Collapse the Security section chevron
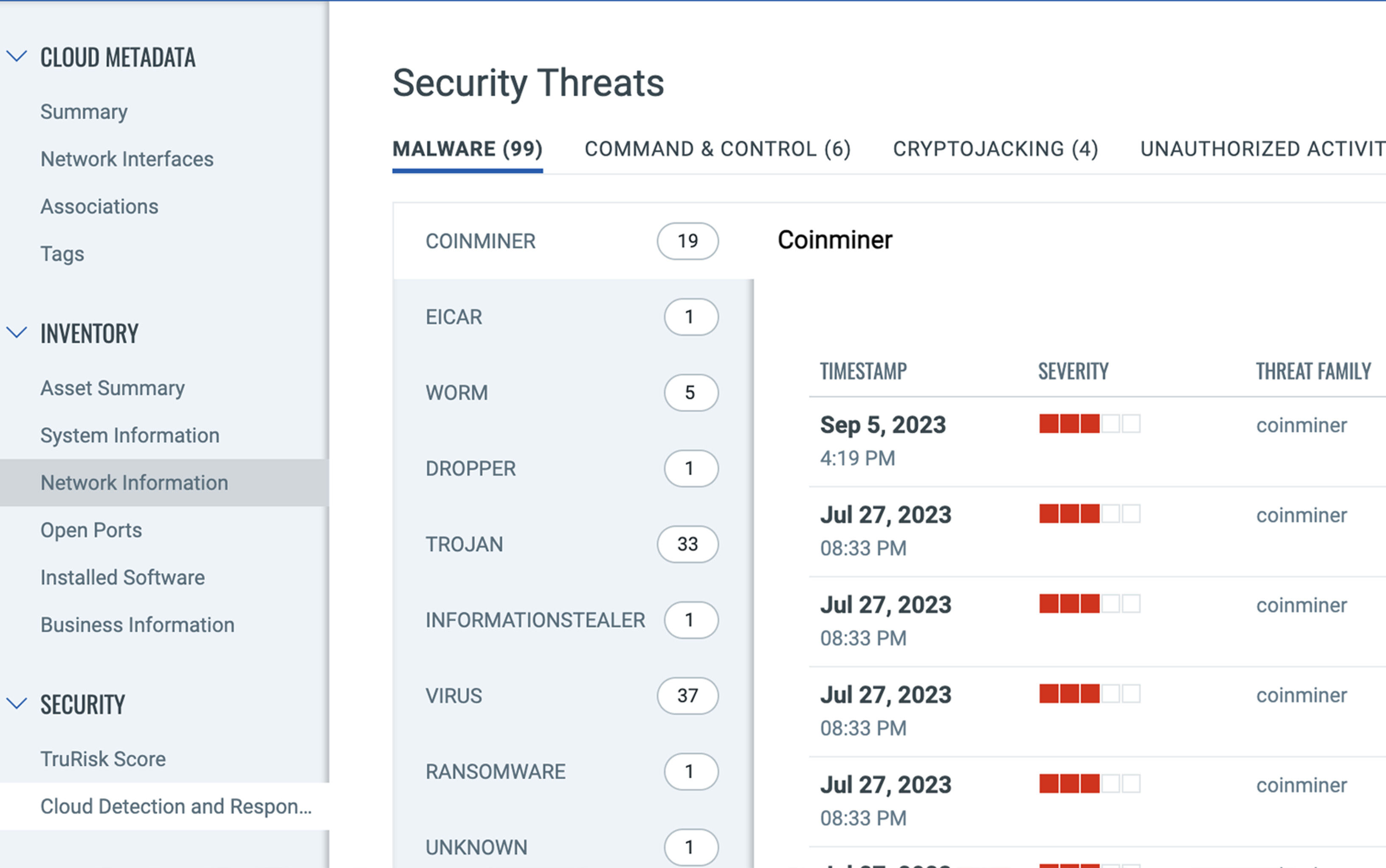The image size is (1386, 868). point(17,704)
